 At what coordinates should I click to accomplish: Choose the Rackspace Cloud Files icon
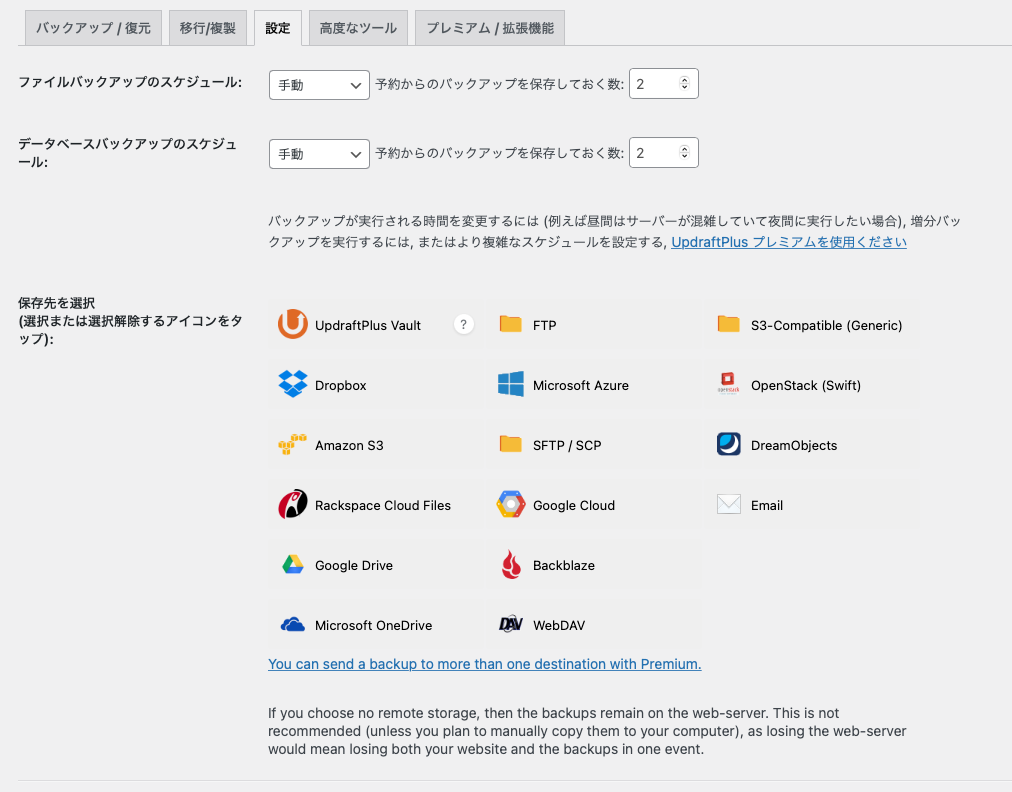coord(292,504)
